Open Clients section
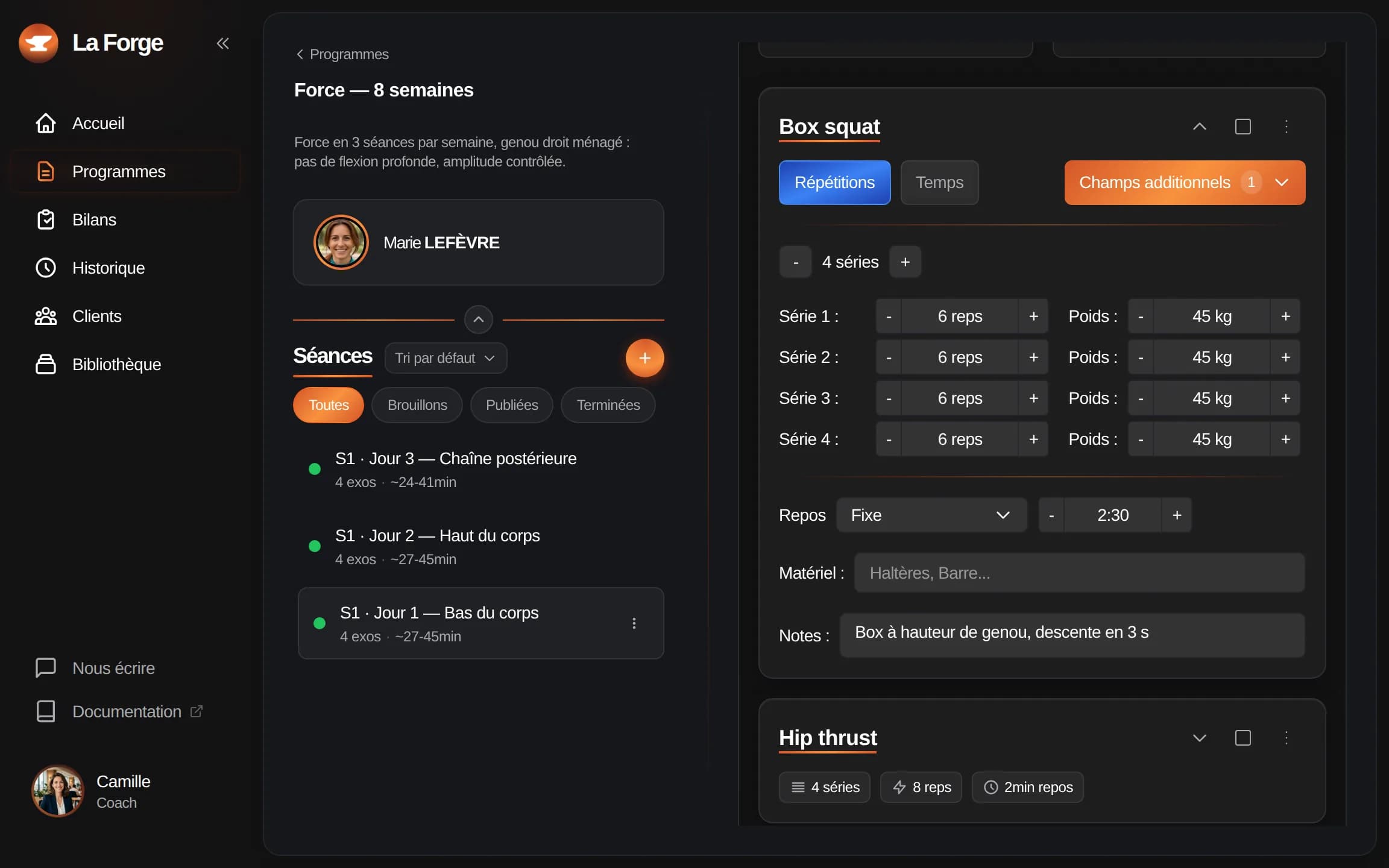The height and width of the screenshot is (868, 1389). [125, 316]
